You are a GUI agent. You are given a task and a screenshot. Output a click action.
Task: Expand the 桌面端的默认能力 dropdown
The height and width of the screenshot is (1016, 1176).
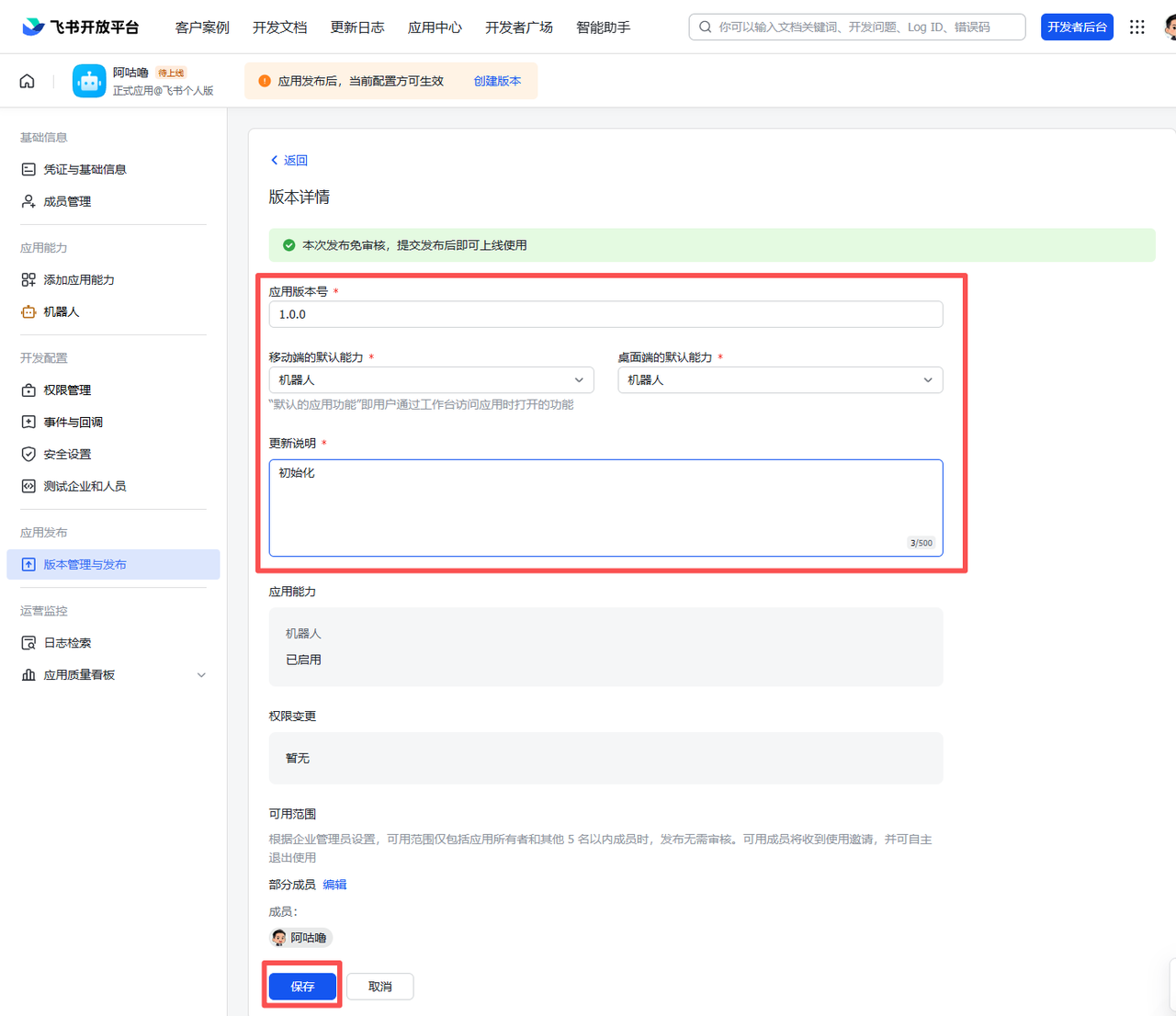click(x=780, y=380)
